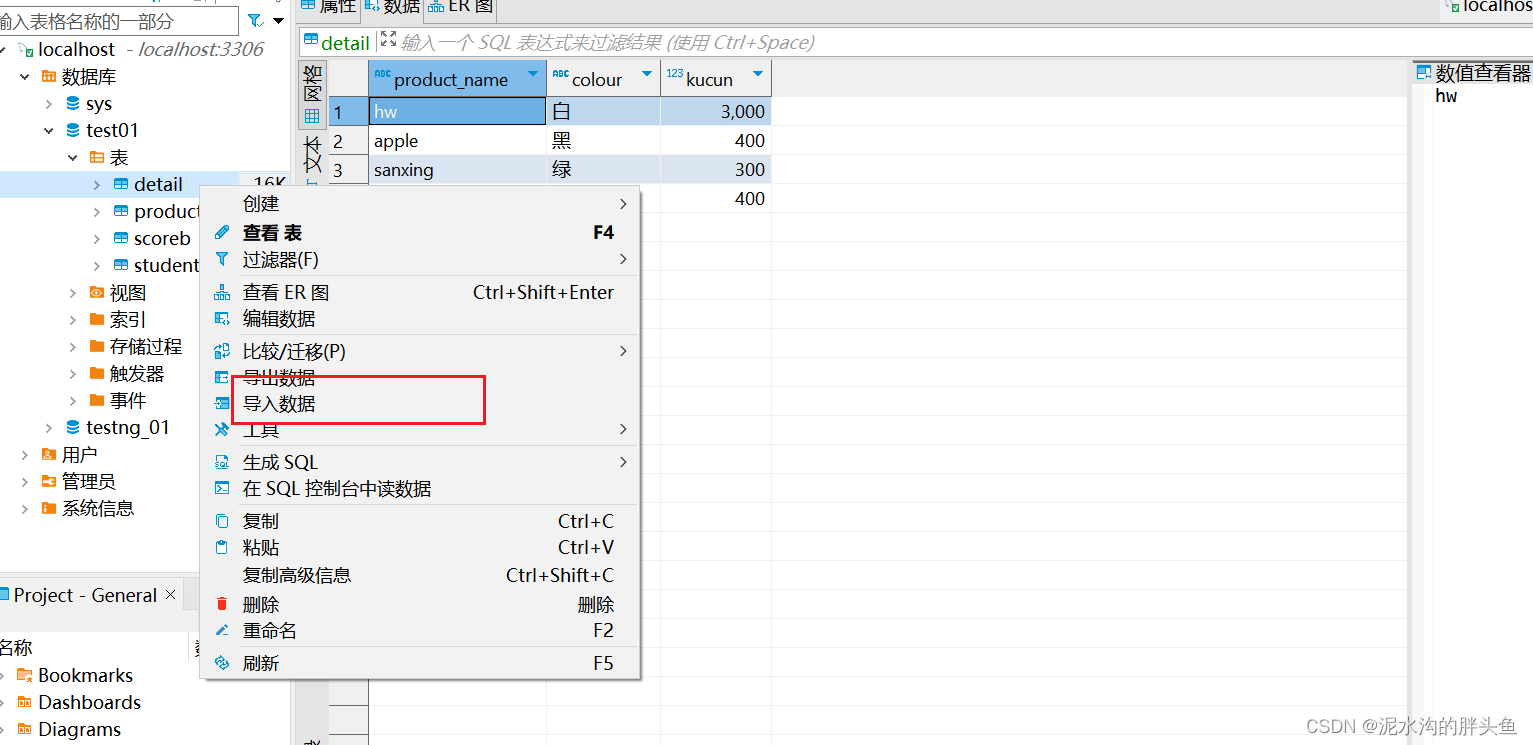Collapse the 表 tables folder
Viewport: 1533px width, 745px height.
[x=73, y=158]
